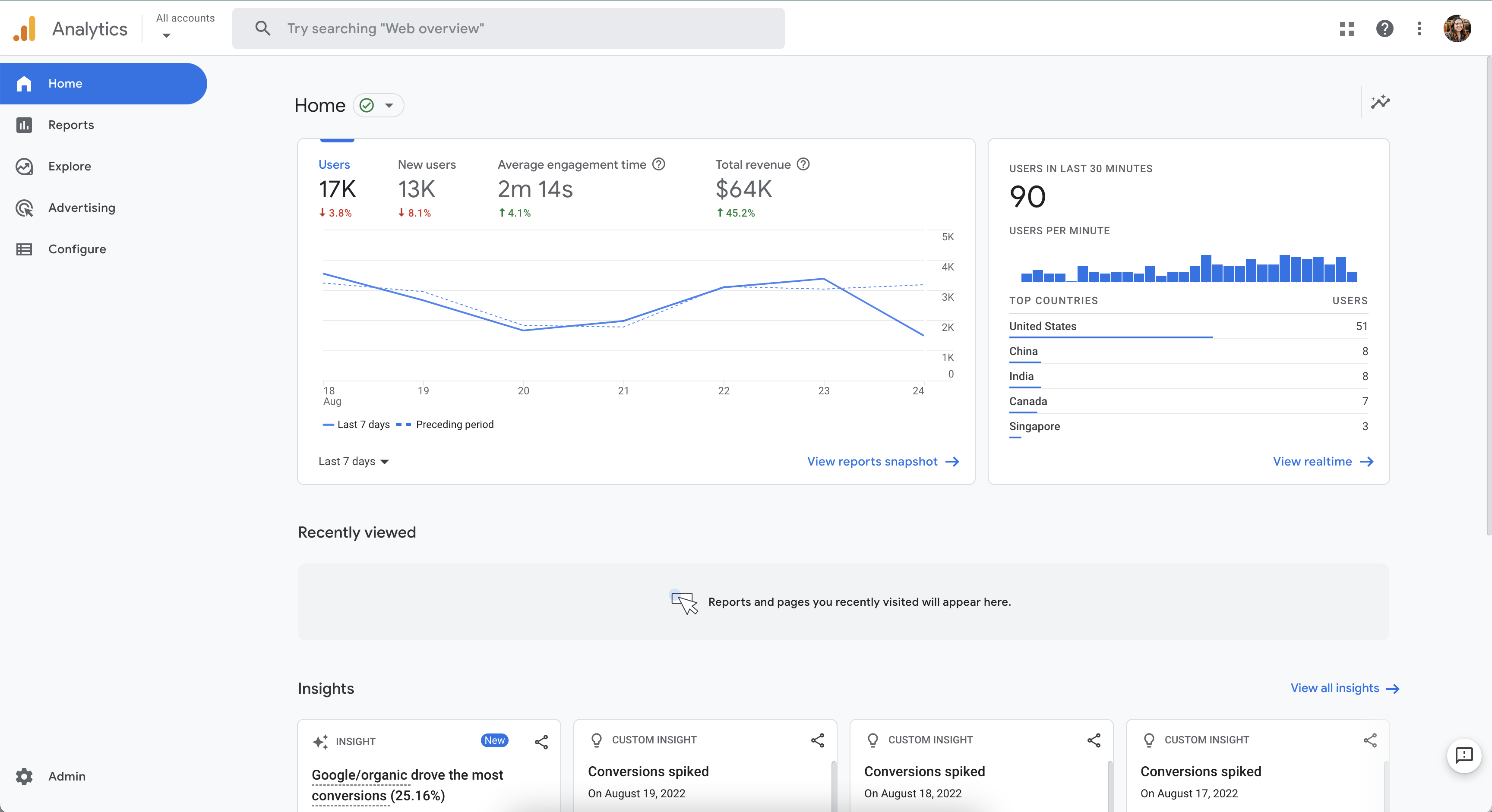Share the Google/organic insight card
Screen dimensions: 1492x812
tap(541, 741)
